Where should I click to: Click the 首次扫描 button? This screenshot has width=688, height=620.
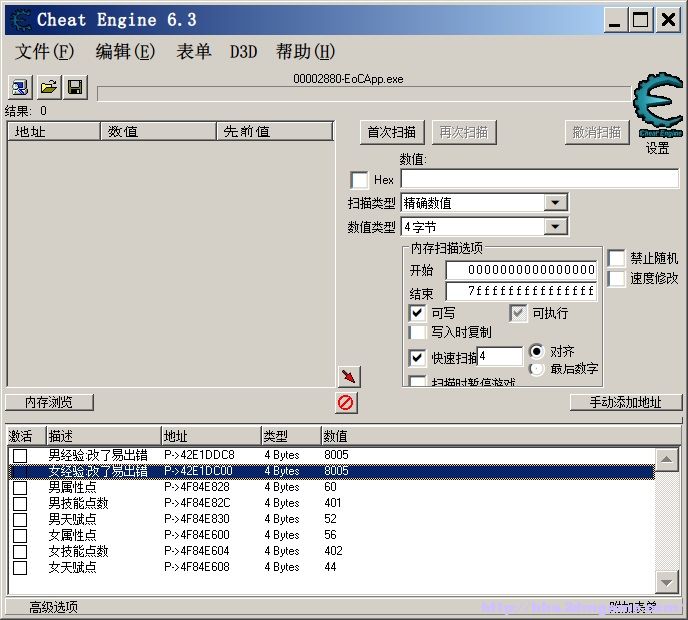[392, 132]
